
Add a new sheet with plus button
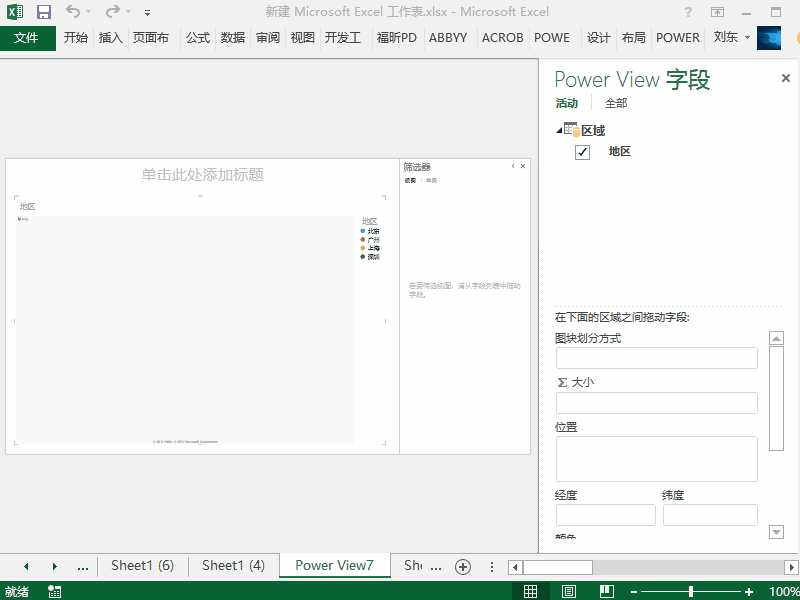[463, 567]
